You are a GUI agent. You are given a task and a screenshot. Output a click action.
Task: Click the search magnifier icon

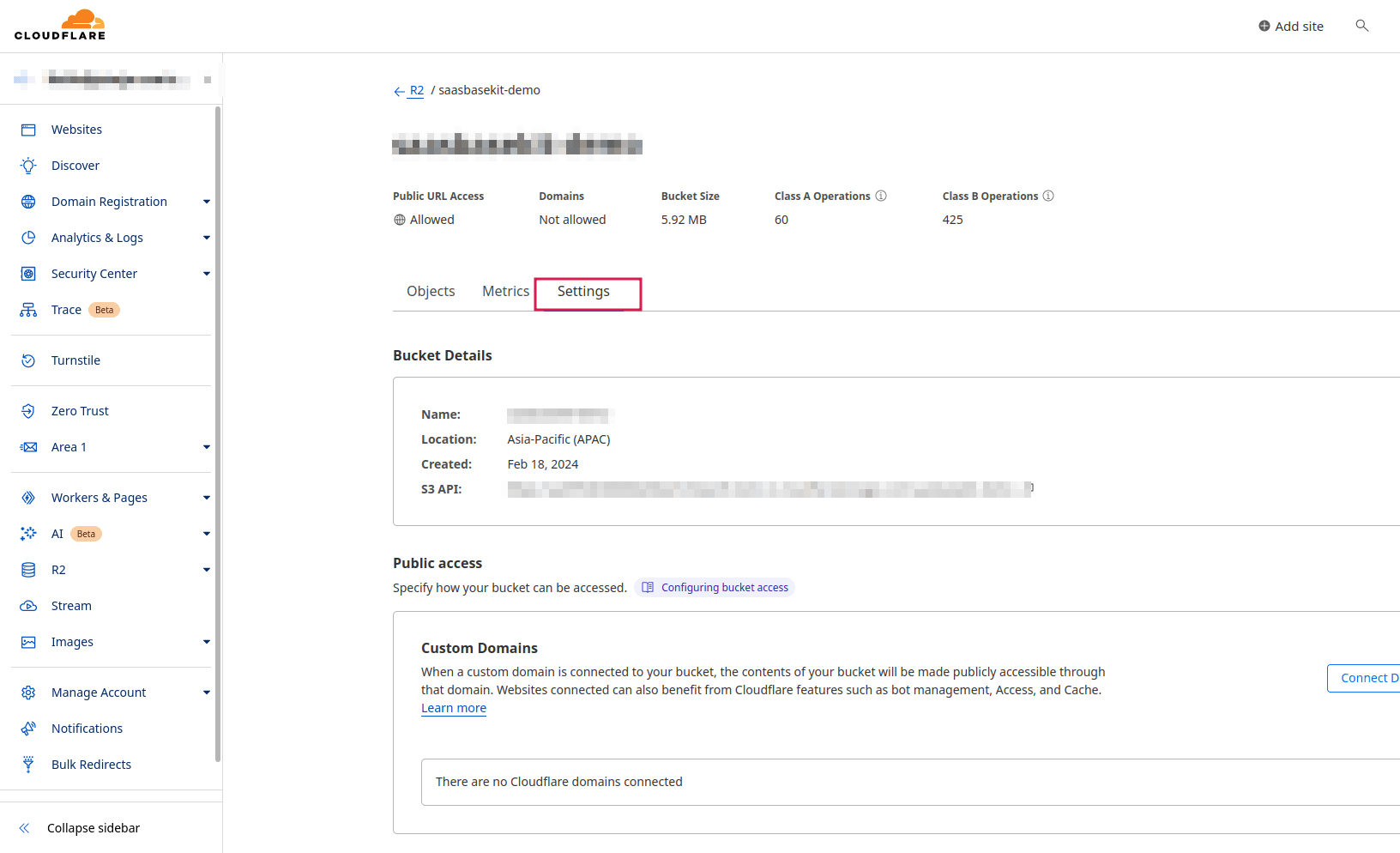point(1361,26)
